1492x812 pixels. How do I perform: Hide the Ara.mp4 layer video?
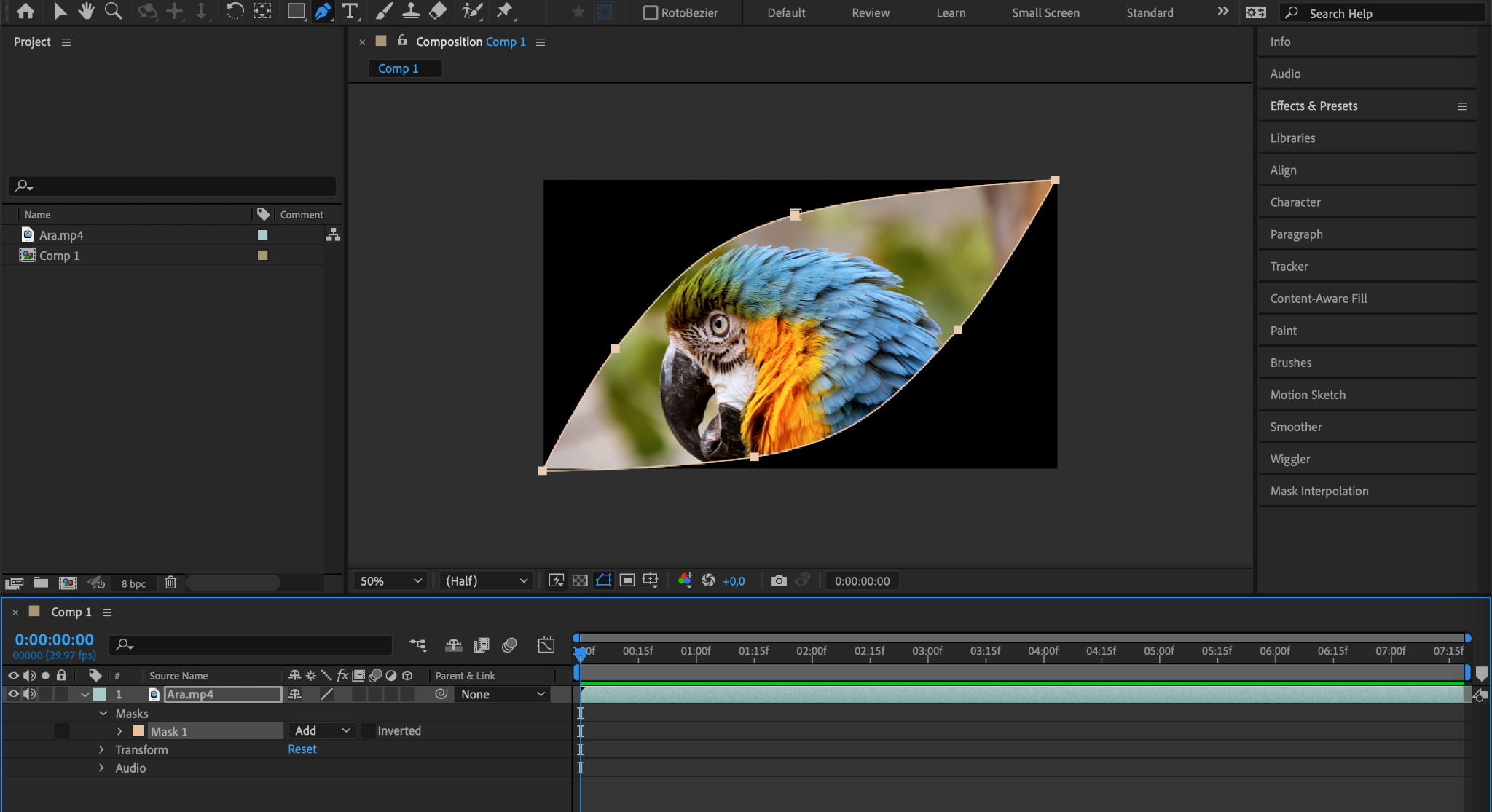(13, 694)
